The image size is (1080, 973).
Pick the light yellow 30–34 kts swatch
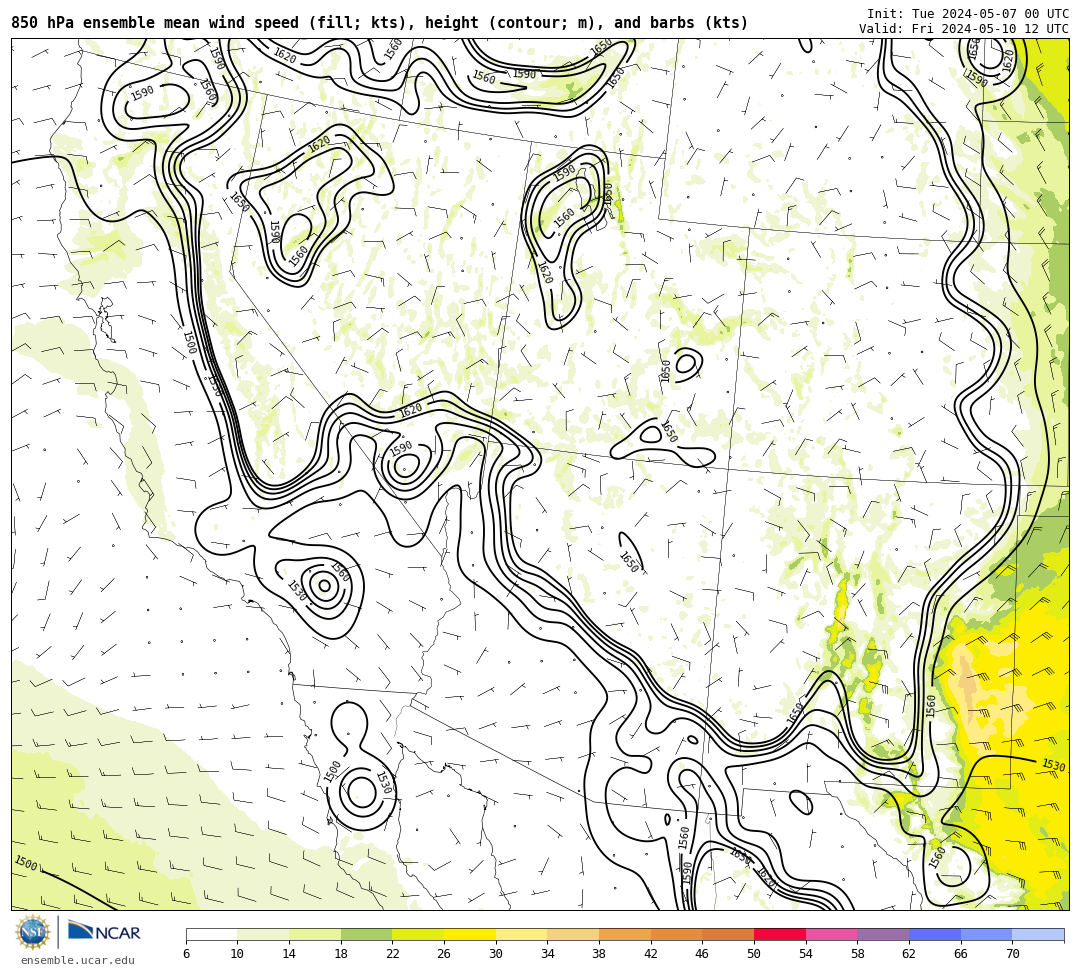tap(521, 934)
